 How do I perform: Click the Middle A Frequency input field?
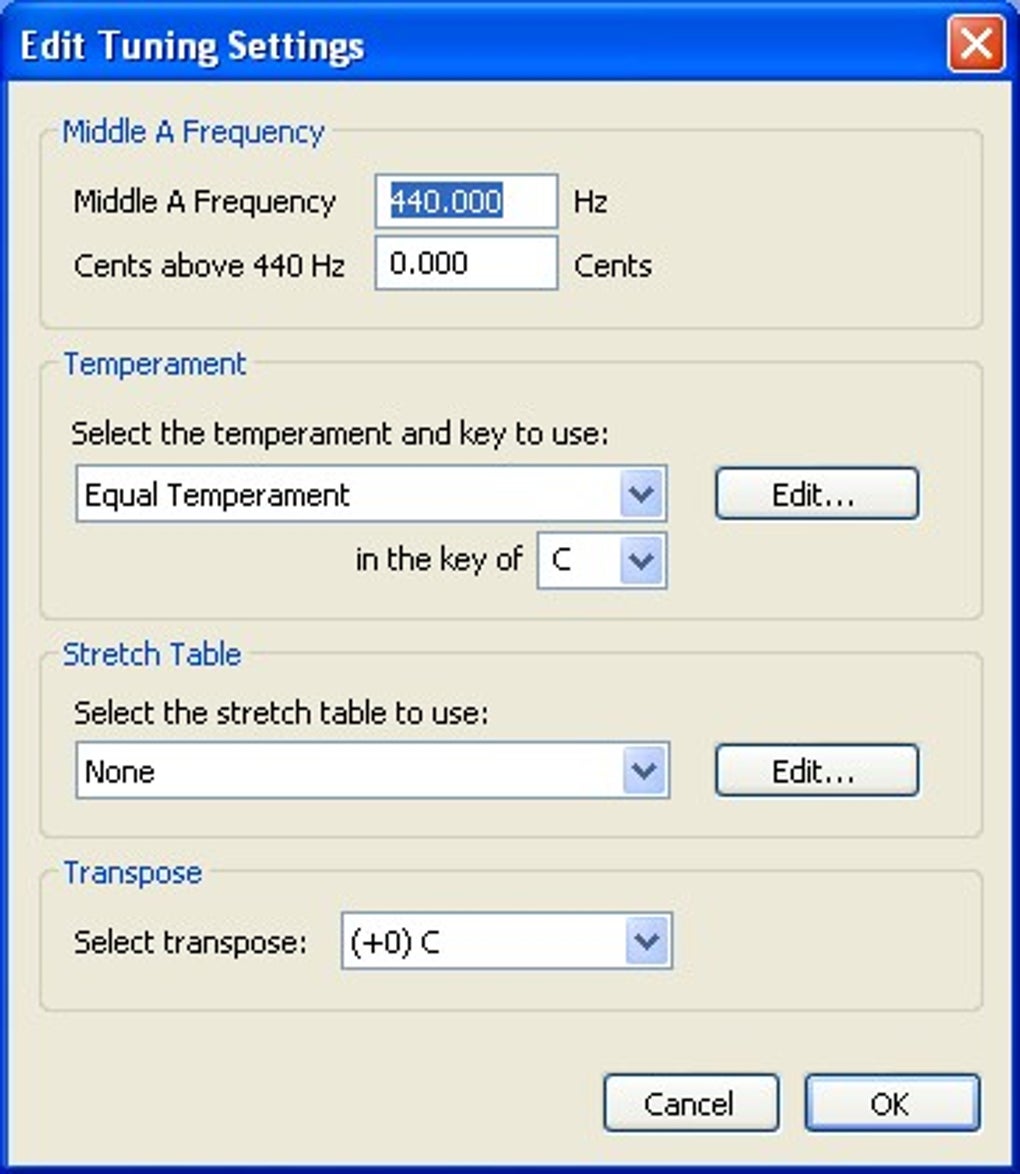(x=465, y=202)
